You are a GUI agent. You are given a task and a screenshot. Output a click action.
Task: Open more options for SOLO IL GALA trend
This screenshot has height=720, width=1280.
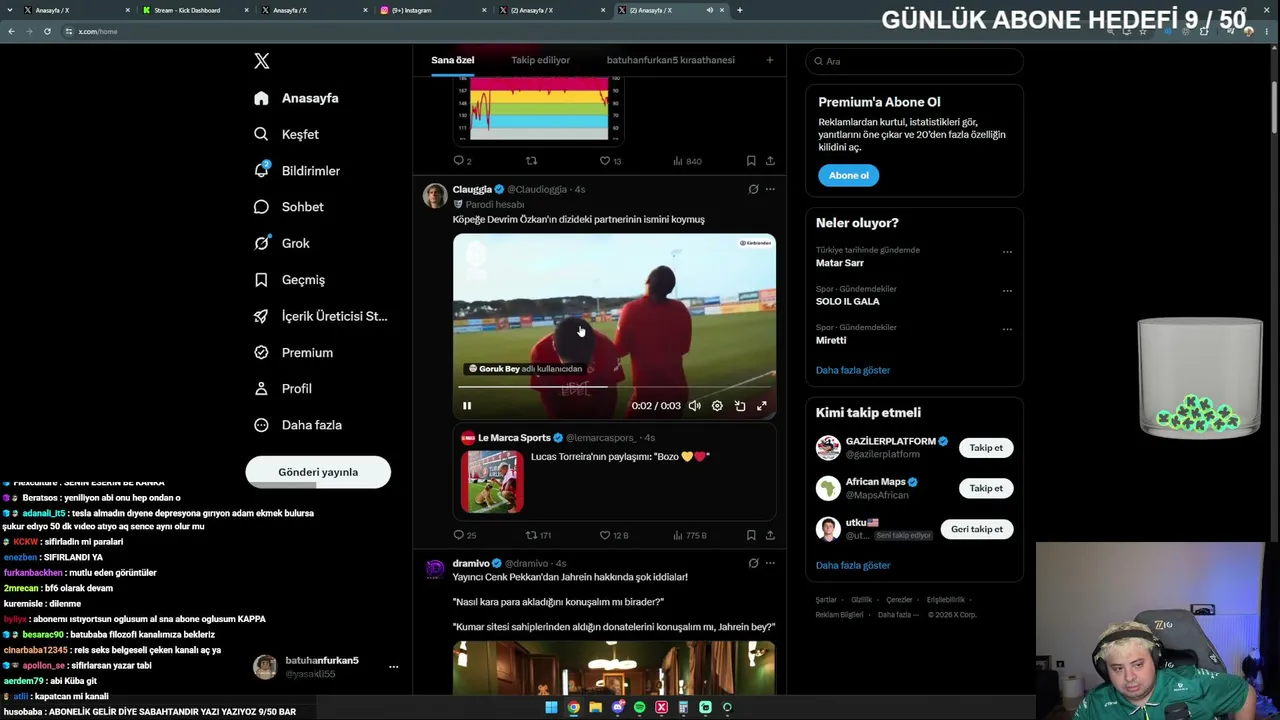(1007, 291)
